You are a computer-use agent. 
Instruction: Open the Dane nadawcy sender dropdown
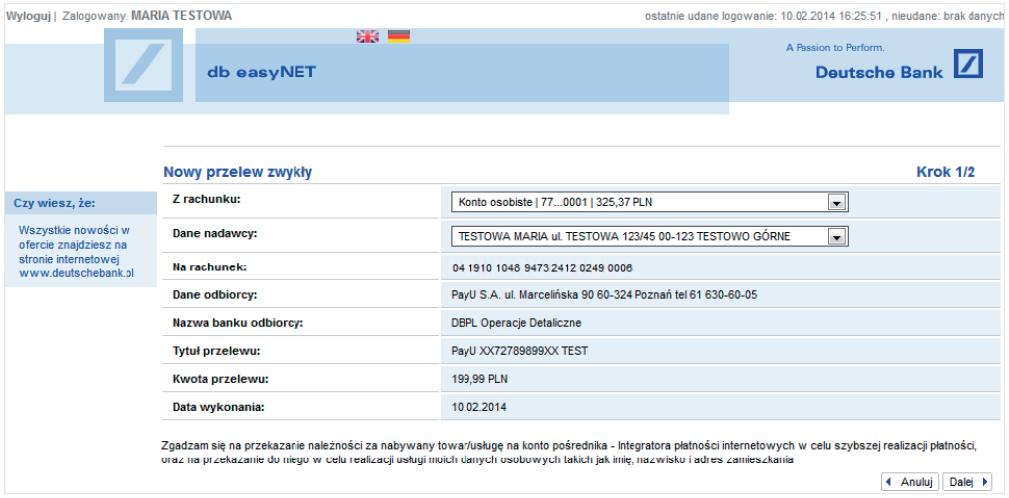[x=650, y=237]
